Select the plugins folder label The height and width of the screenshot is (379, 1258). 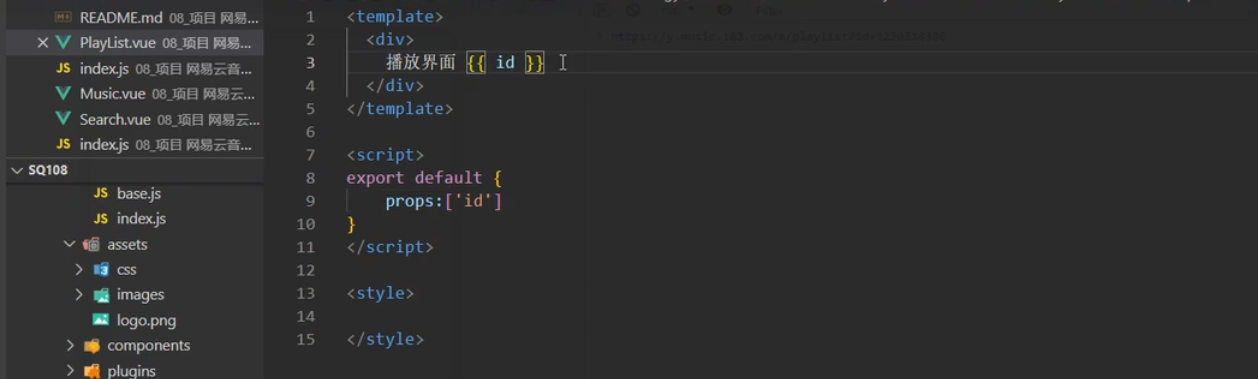(x=132, y=371)
